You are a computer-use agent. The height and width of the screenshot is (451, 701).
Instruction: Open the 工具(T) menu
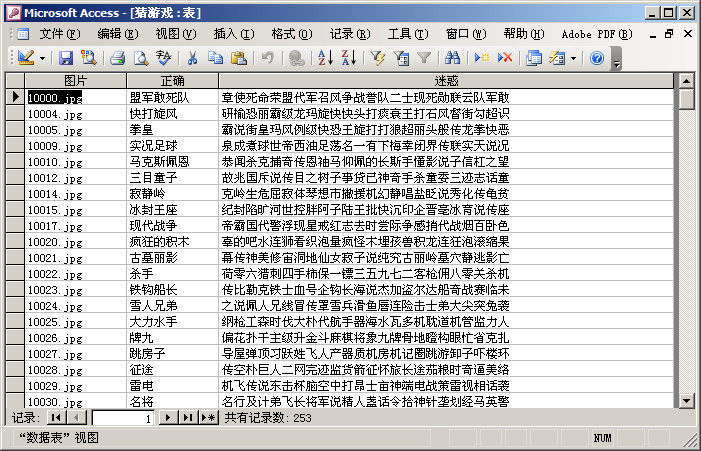408,34
